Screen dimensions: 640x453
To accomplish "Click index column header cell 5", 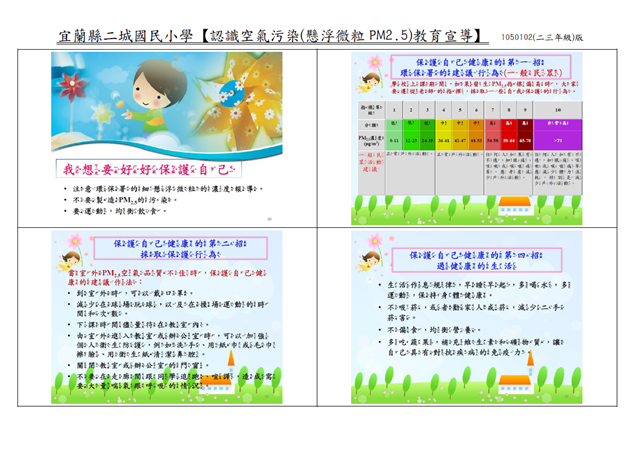I will (x=460, y=110).
